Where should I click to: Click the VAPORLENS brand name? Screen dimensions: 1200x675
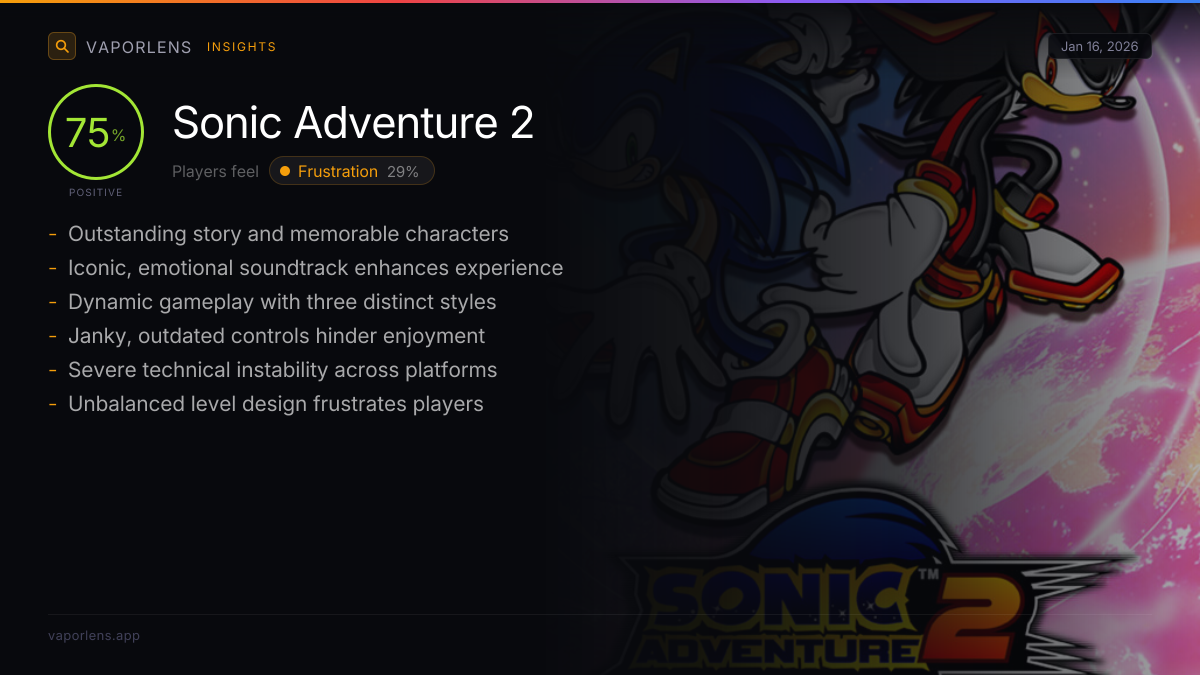click(138, 47)
